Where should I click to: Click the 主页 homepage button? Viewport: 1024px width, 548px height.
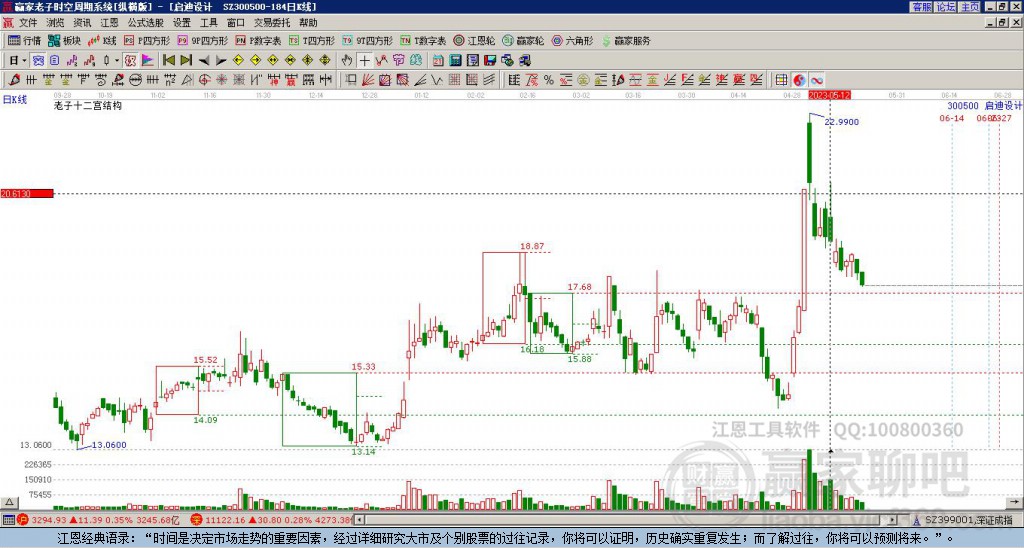point(970,7)
